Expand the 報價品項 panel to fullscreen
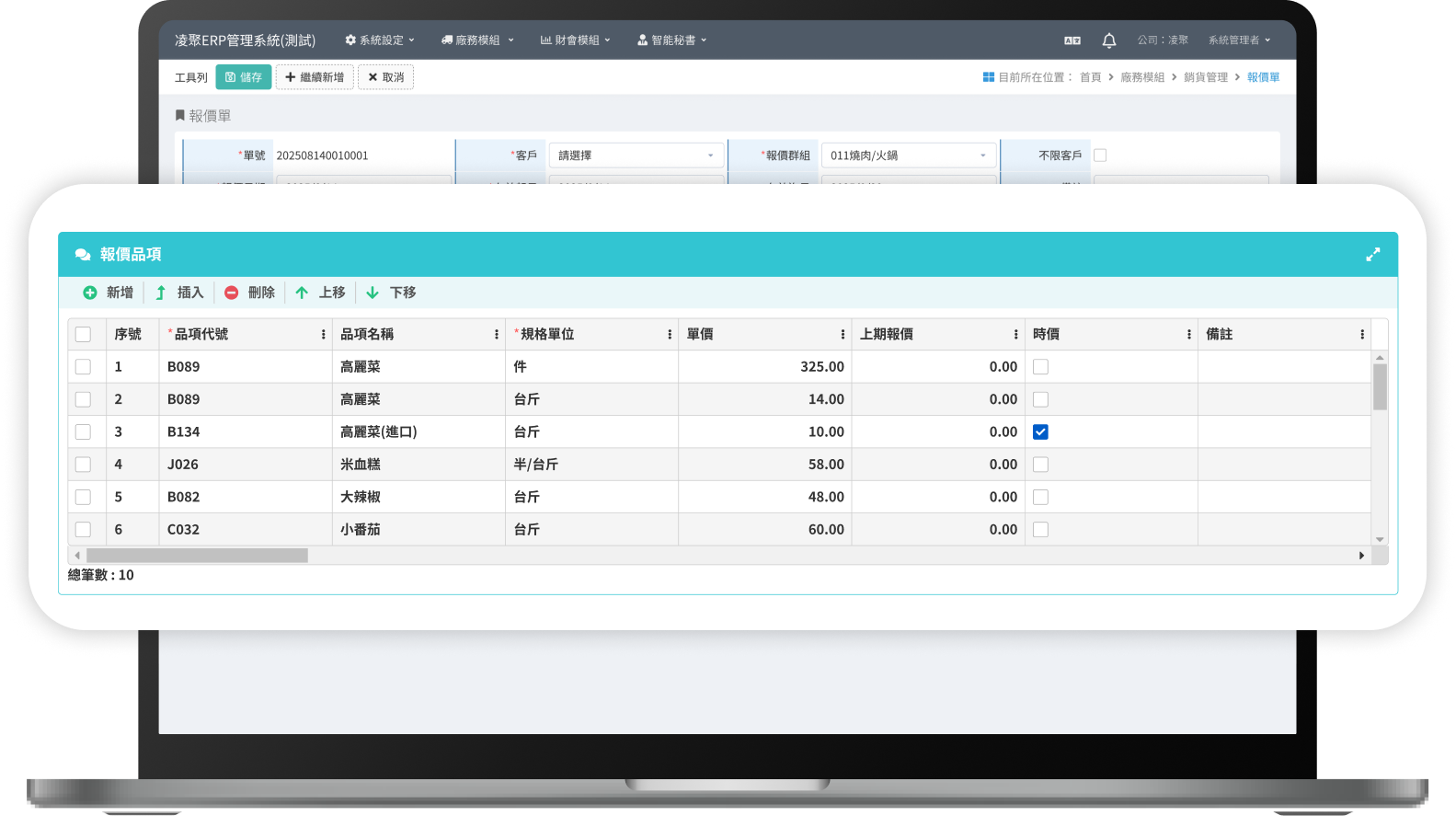 point(1372,255)
